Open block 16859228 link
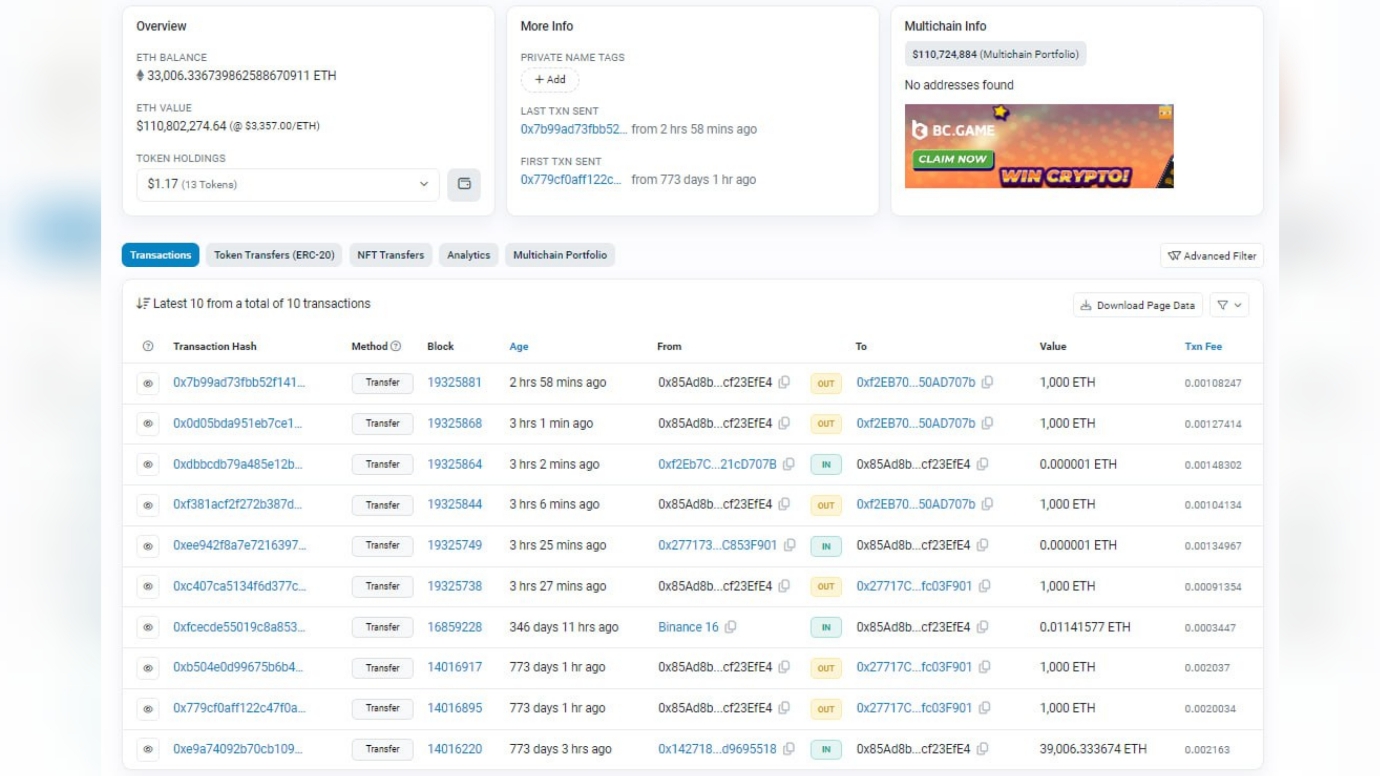Viewport: 1380px width, 776px height. pos(455,627)
